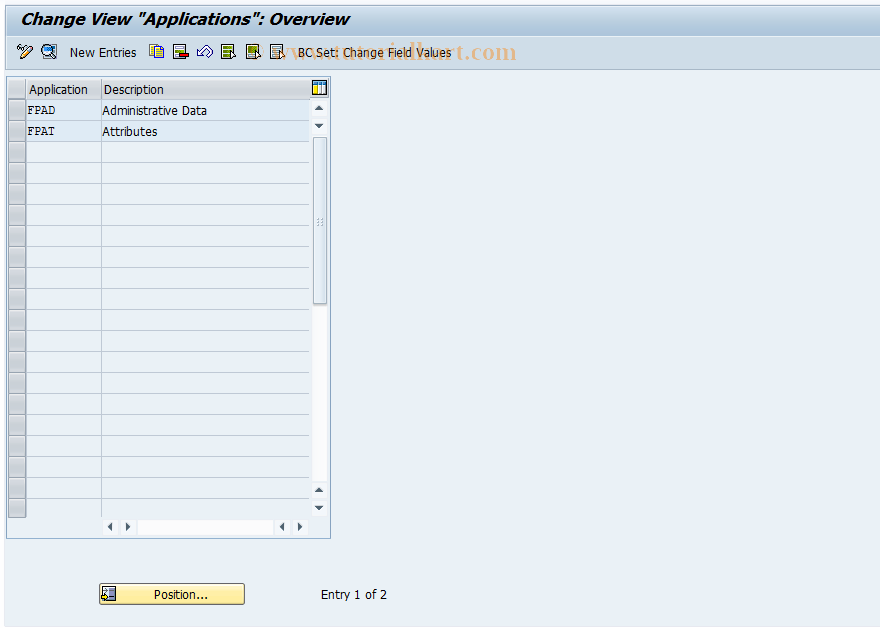Click the horizontal scrollbar track
The height and width of the screenshot is (628, 880).
(205, 527)
